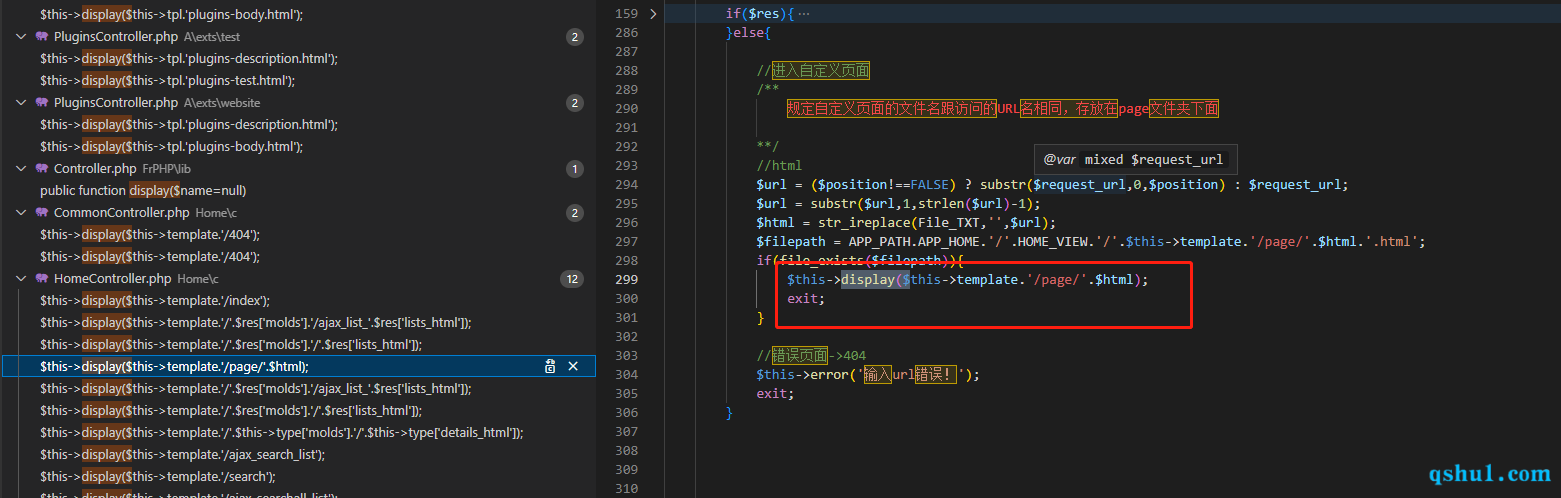Open the 'plugins-test.html' search result
1561x498 pixels.
tap(167, 81)
